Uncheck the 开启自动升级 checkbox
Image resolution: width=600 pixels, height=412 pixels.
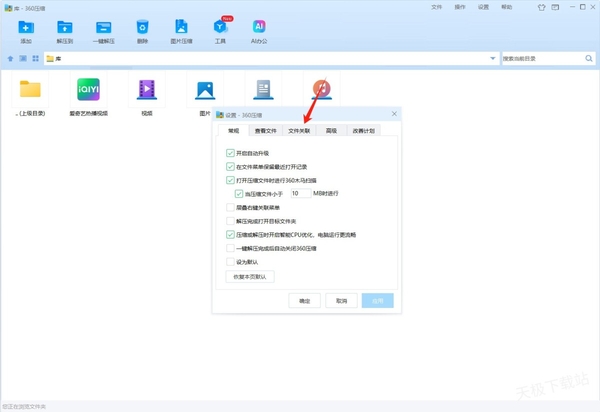[x=231, y=153]
